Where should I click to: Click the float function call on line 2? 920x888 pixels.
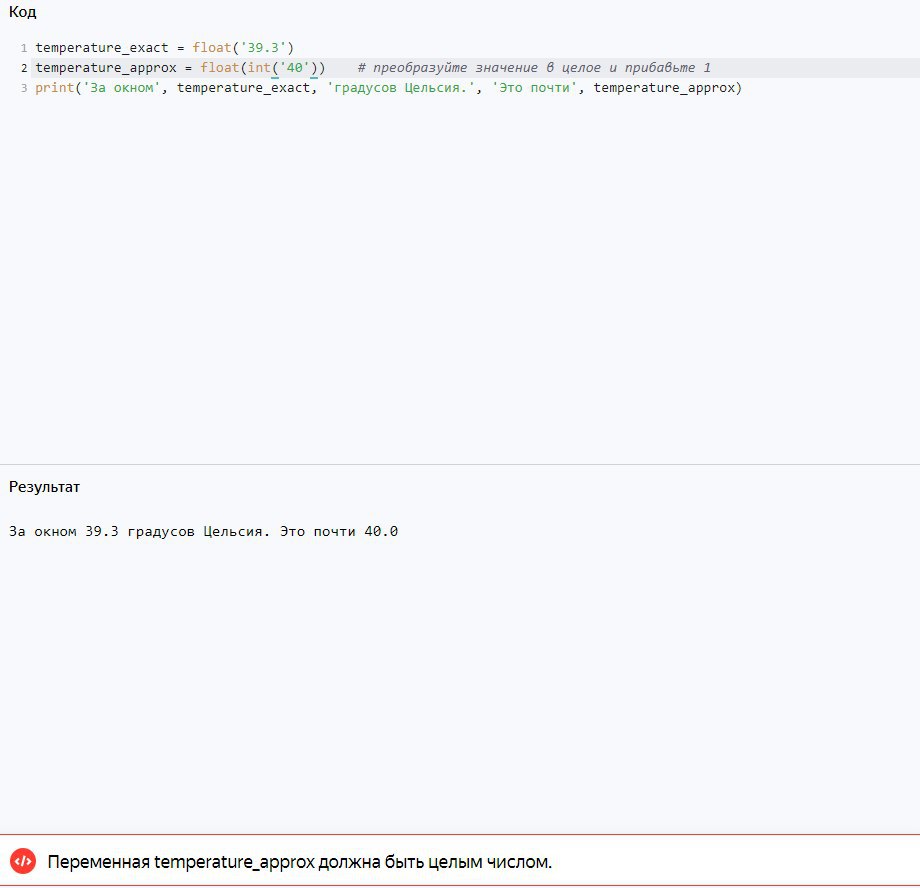click(x=219, y=67)
